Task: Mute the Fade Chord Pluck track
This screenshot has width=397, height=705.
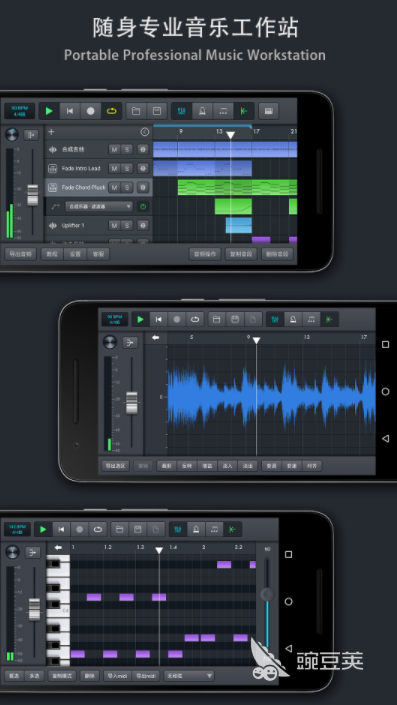Action: tap(114, 187)
